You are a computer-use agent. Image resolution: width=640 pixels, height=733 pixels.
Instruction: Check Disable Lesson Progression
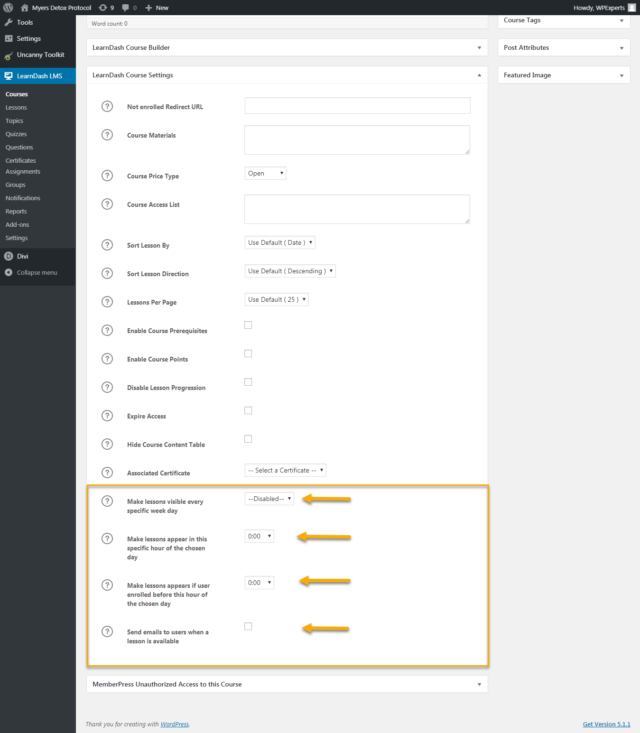click(248, 382)
